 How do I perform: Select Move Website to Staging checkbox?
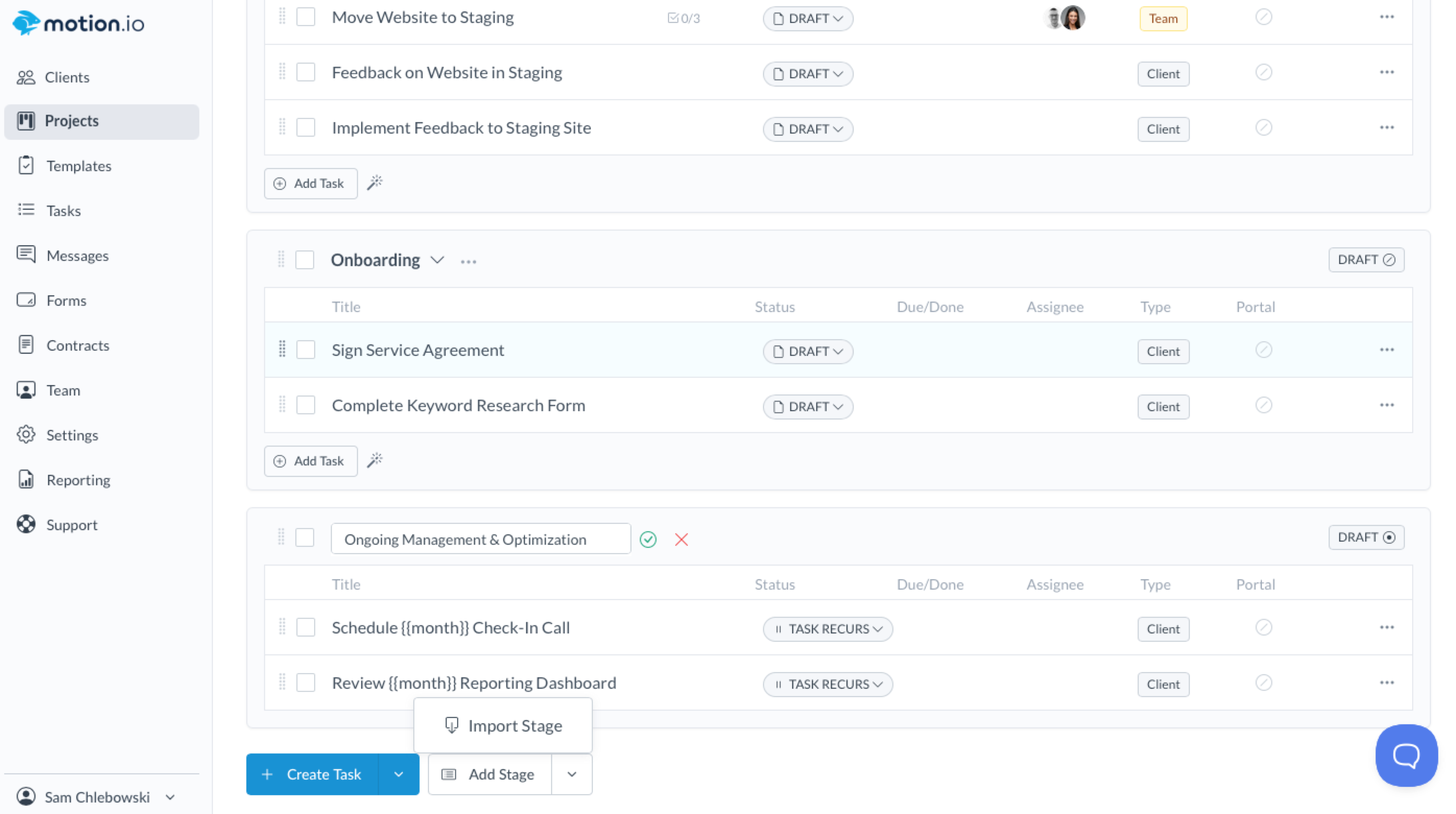pyautogui.click(x=306, y=17)
